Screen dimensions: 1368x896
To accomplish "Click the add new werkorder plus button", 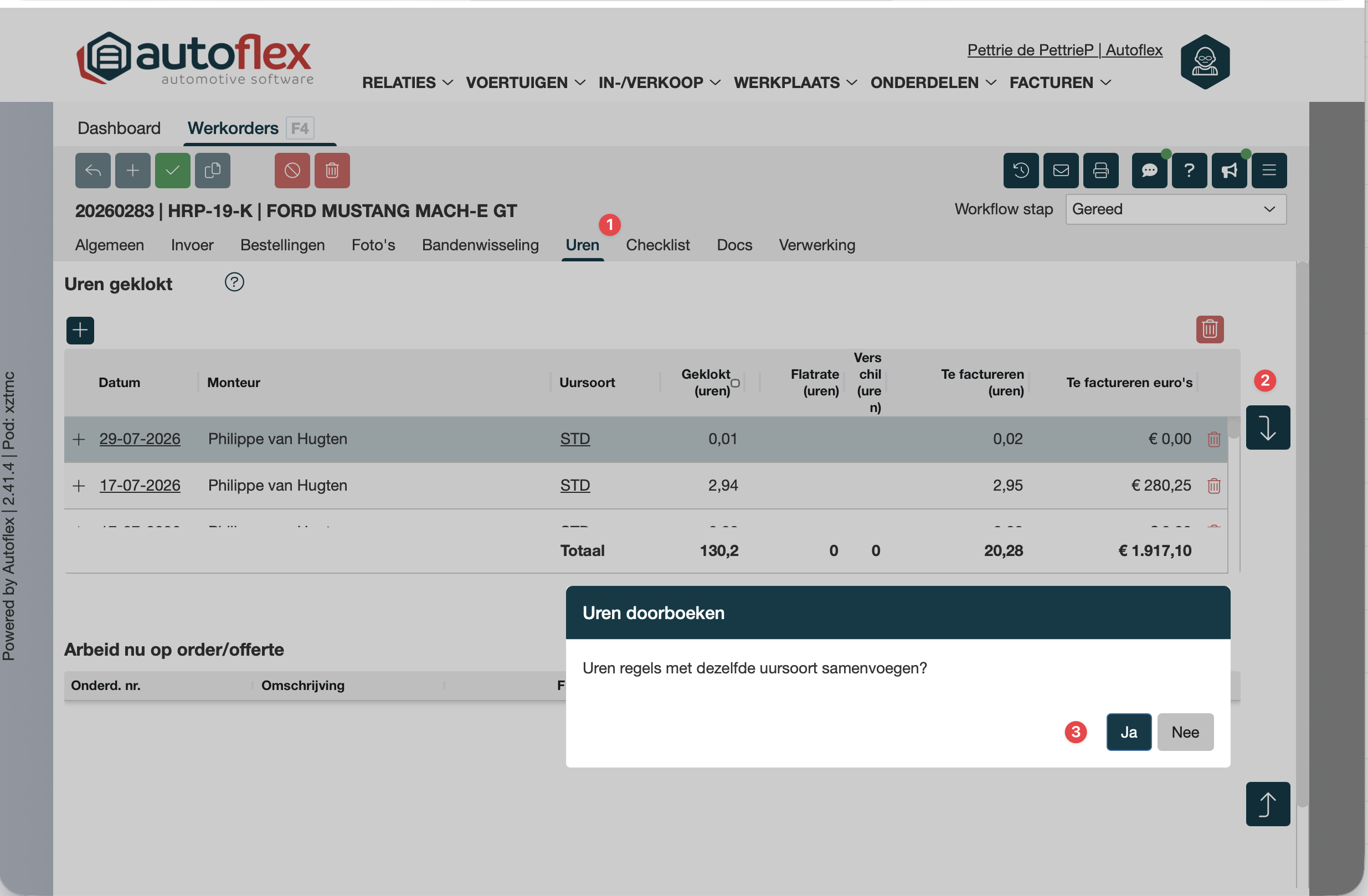I will click(x=133, y=170).
